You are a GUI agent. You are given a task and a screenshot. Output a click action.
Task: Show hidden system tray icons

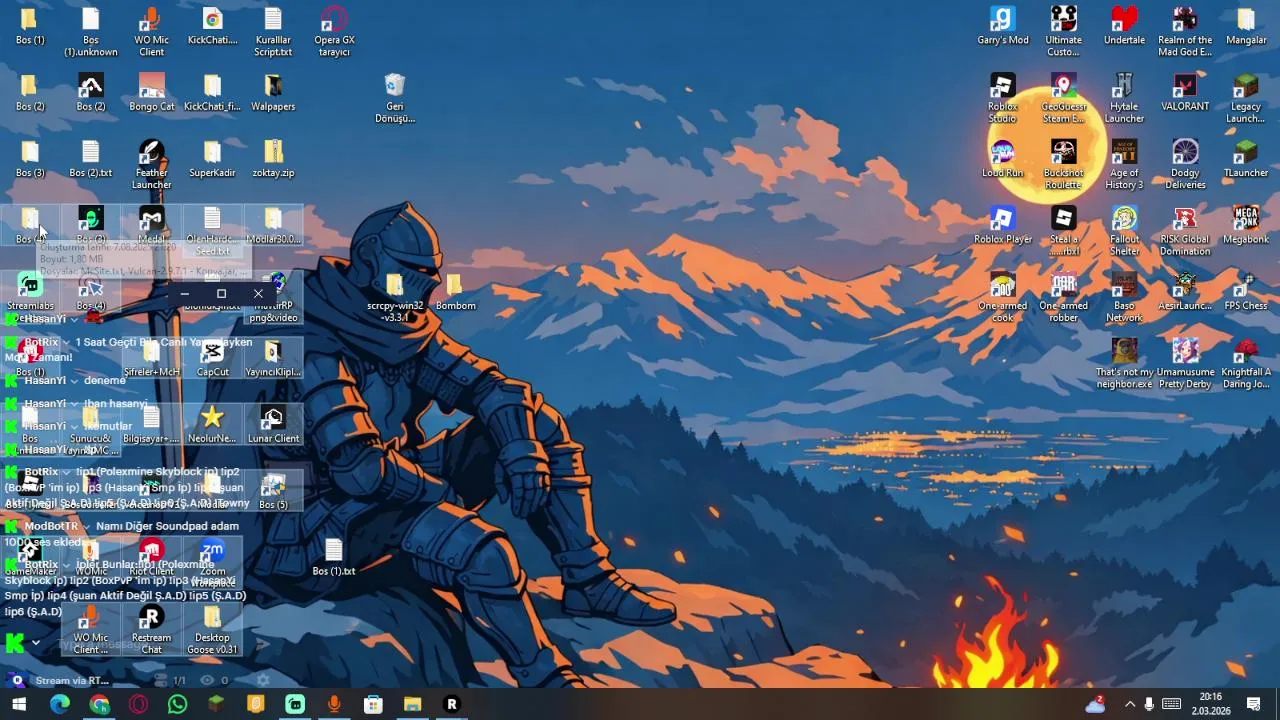[1130, 704]
